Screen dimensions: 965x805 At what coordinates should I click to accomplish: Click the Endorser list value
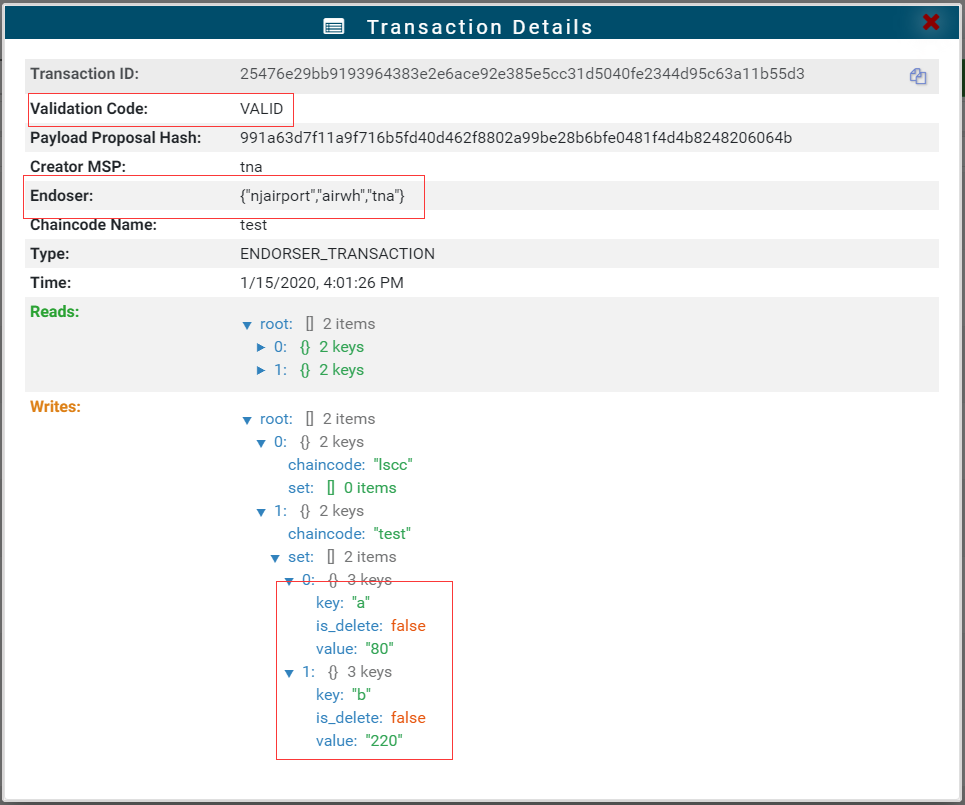322,197
